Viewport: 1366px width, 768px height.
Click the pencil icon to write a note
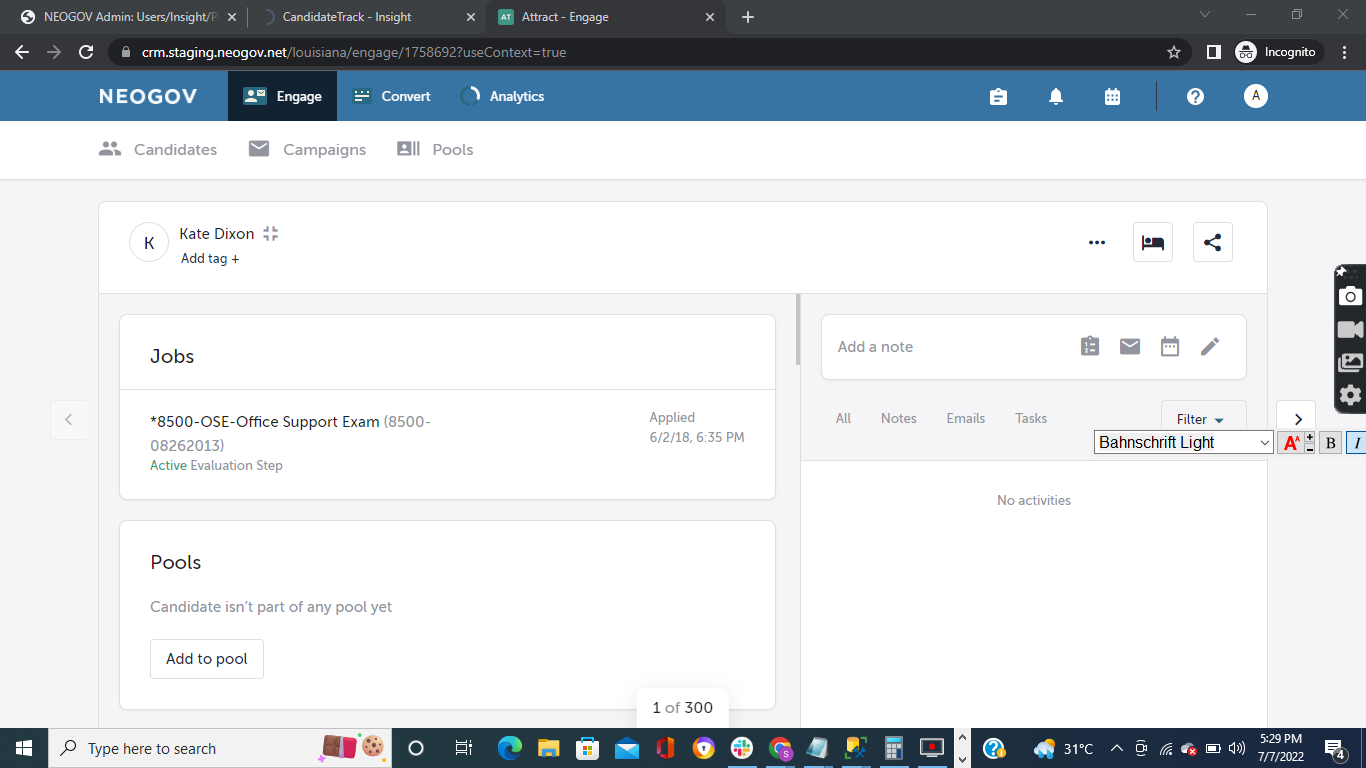(1209, 346)
